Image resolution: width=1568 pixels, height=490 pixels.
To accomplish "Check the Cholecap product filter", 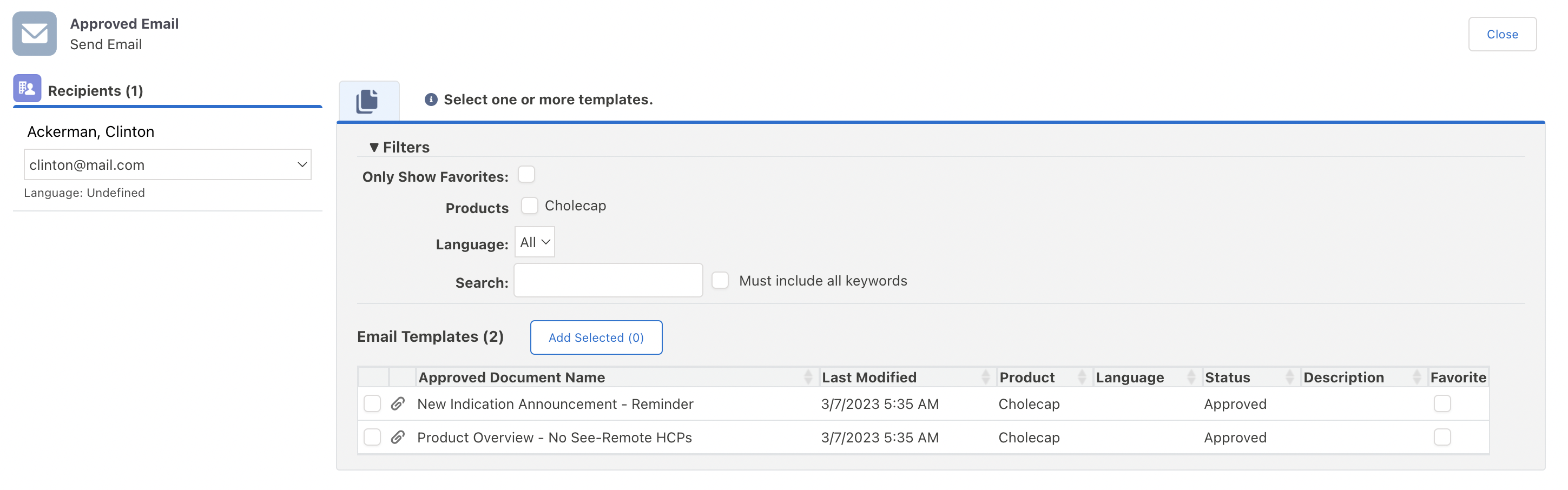I will click(x=530, y=206).
